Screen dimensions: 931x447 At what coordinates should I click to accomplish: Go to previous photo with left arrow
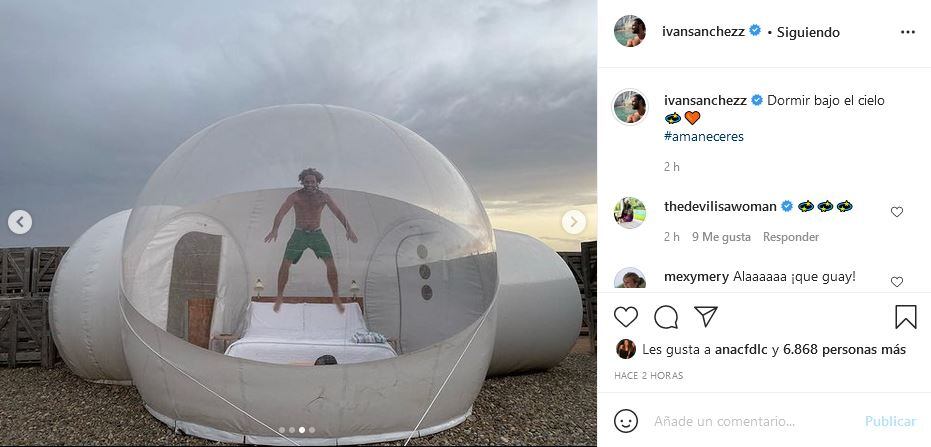click(x=20, y=222)
